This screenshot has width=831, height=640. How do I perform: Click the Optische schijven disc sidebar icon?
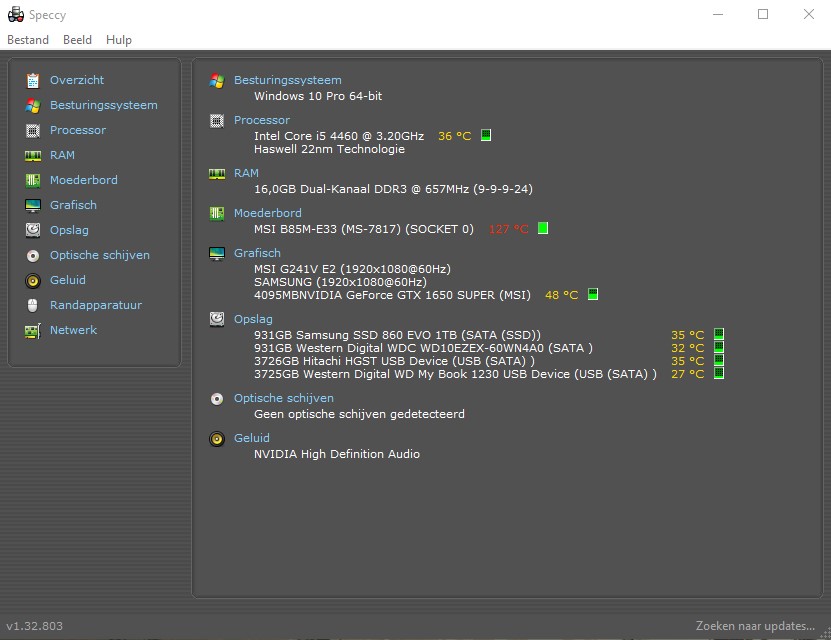point(33,255)
